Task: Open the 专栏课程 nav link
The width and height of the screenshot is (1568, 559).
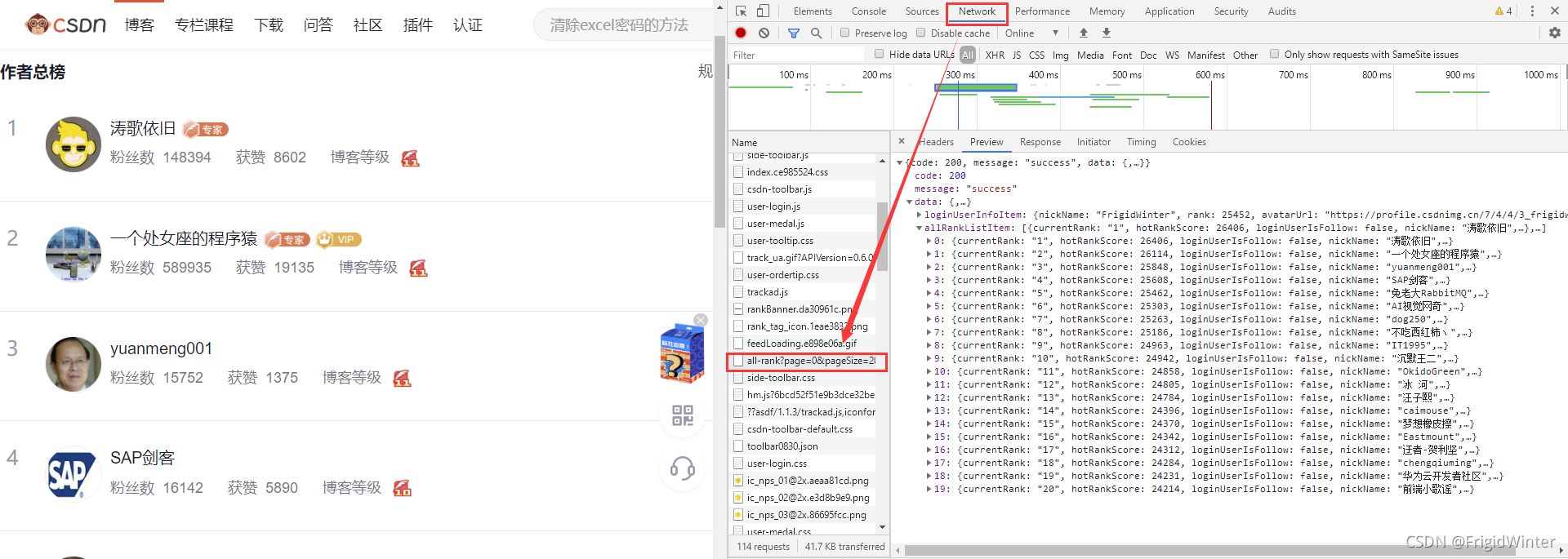Action: (204, 25)
